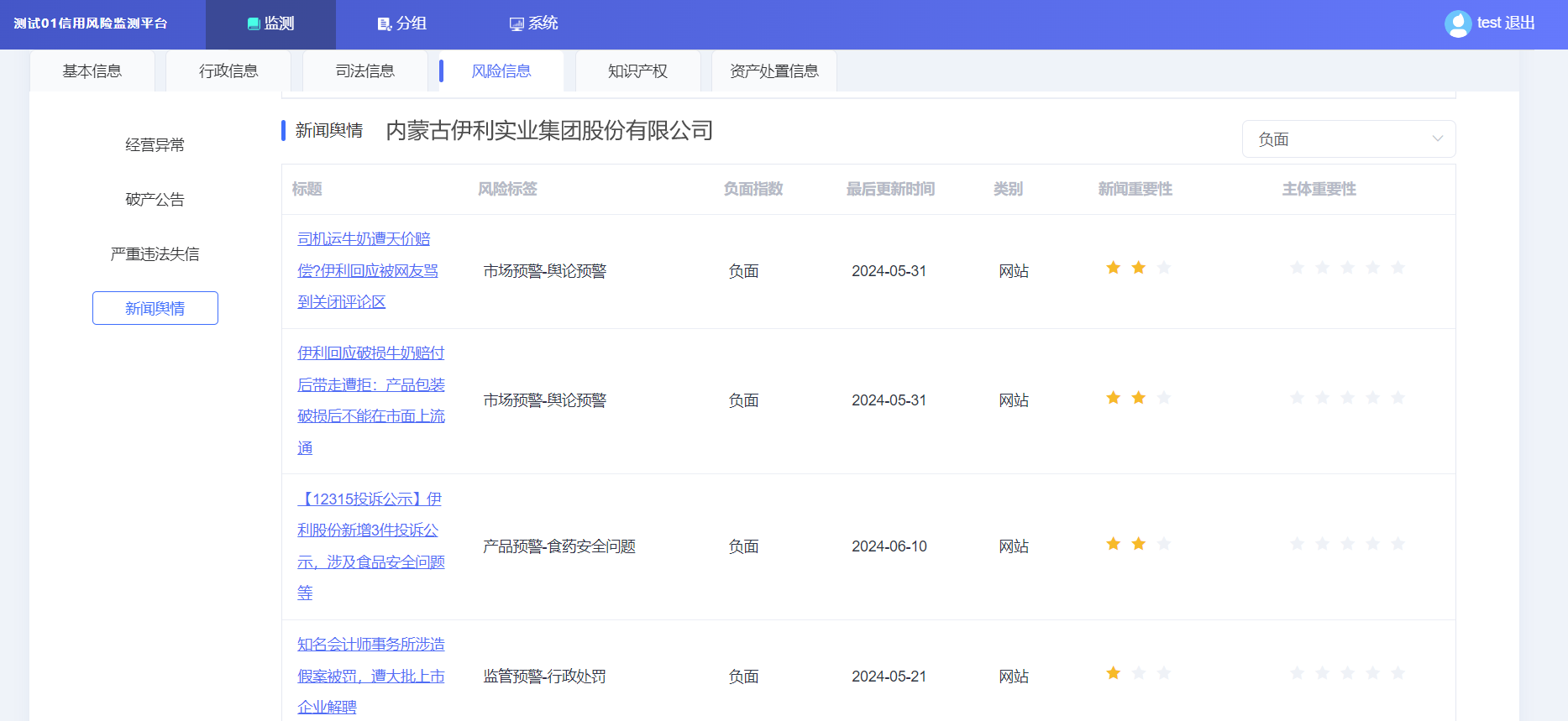Click company name 内蒙古伊利实业集团股份有限公司
1568x721 pixels.
point(549,131)
